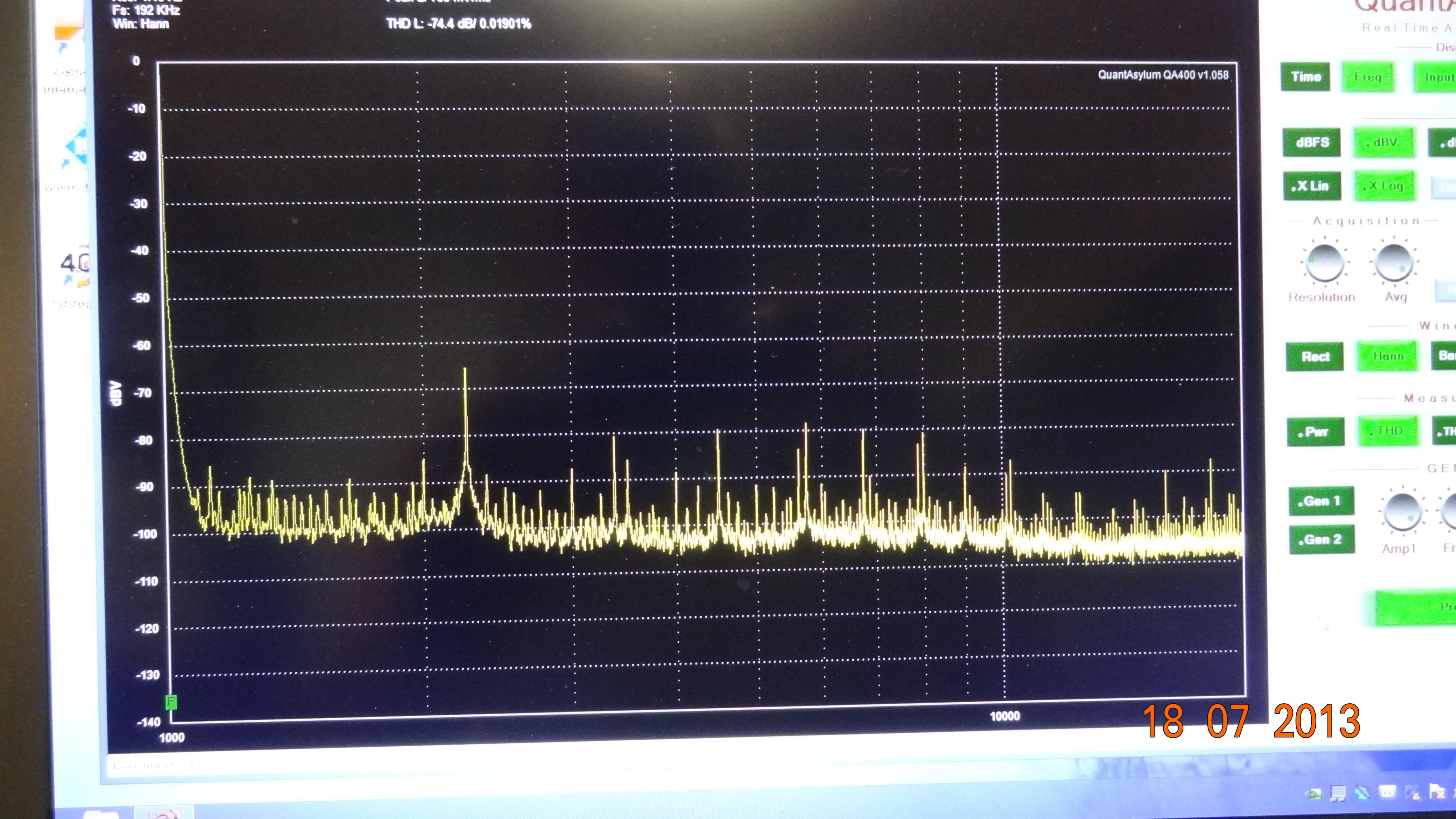
Task: Turn on generator Gen 1
Action: click(1321, 501)
